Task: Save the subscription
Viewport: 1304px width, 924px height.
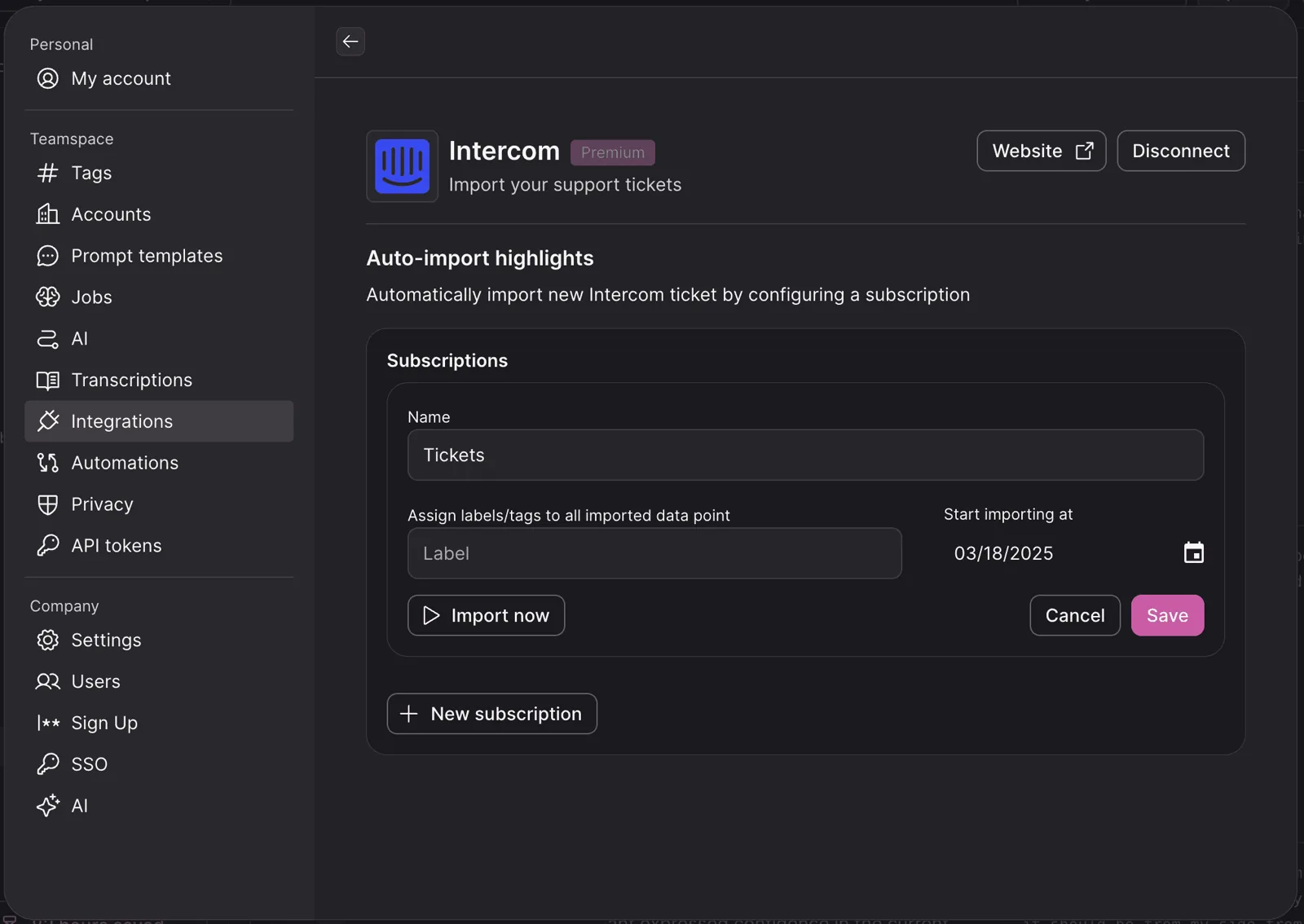Action: [x=1168, y=615]
